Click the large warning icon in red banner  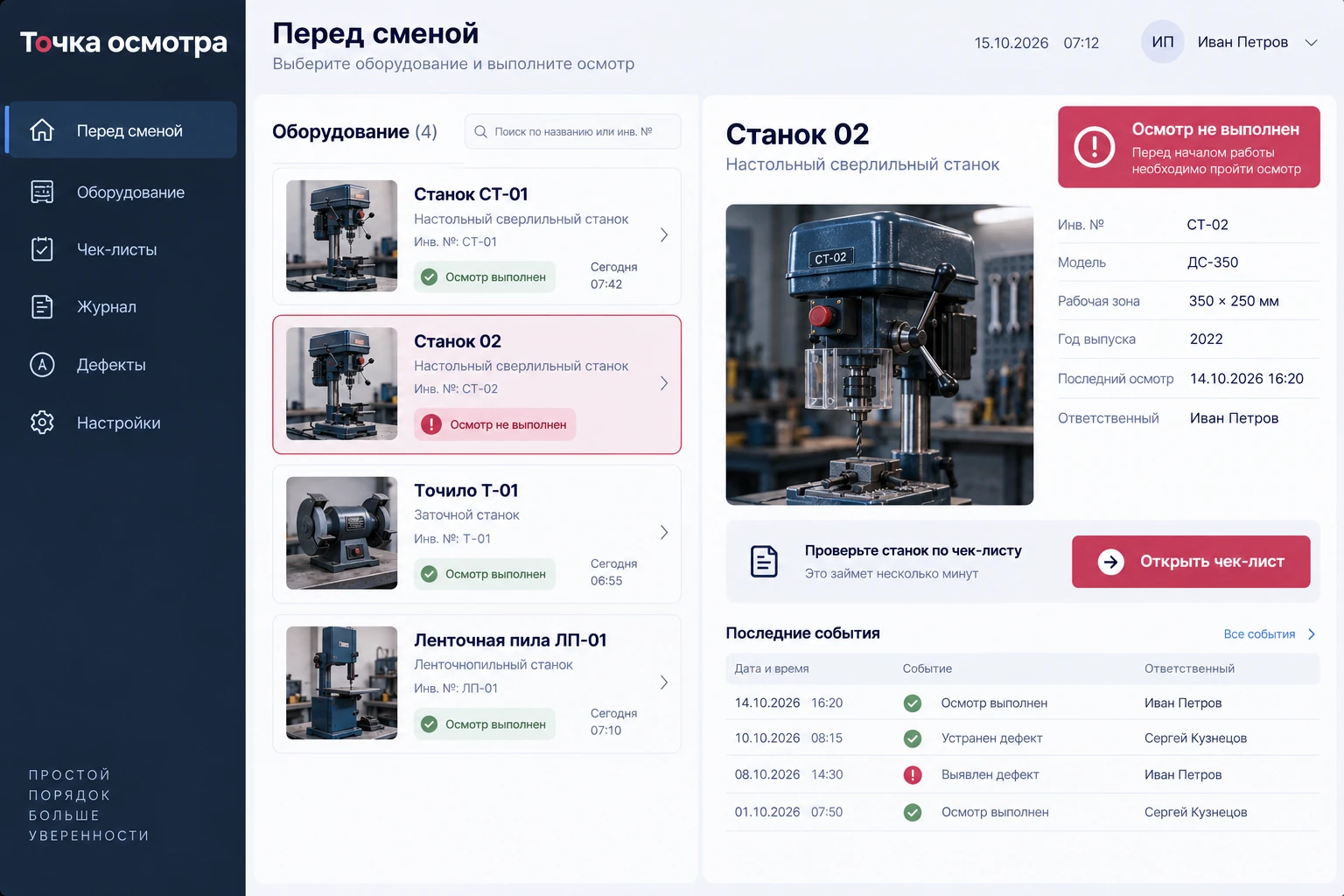click(1095, 147)
